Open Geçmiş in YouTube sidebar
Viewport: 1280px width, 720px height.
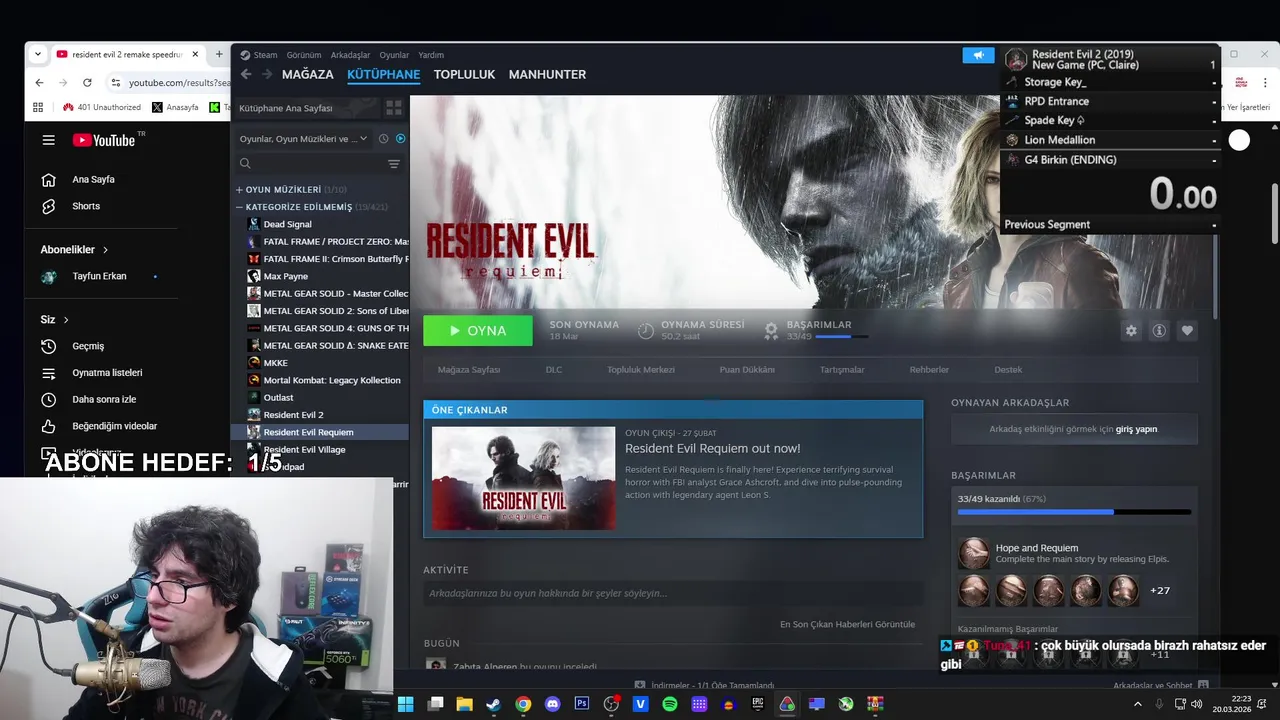[x=88, y=346]
